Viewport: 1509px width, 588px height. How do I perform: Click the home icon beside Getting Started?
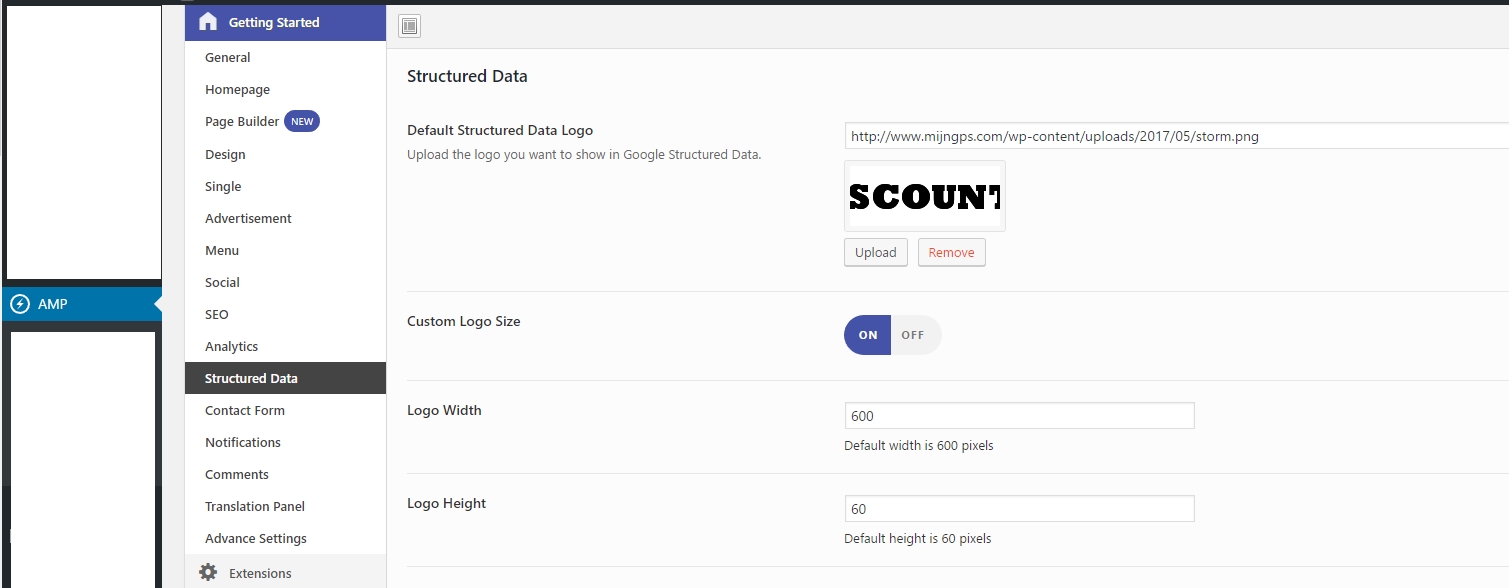click(x=208, y=21)
